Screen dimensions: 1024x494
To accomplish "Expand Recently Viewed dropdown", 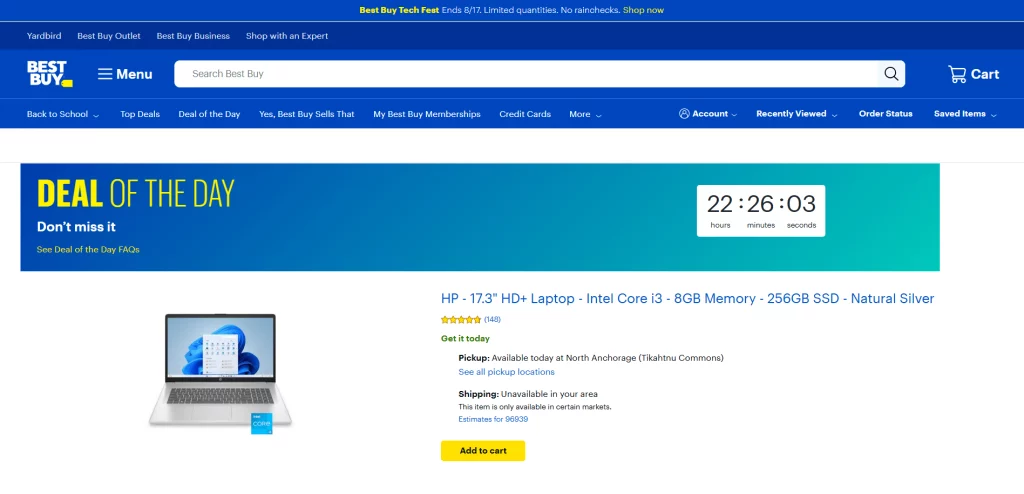I will (x=796, y=114).
